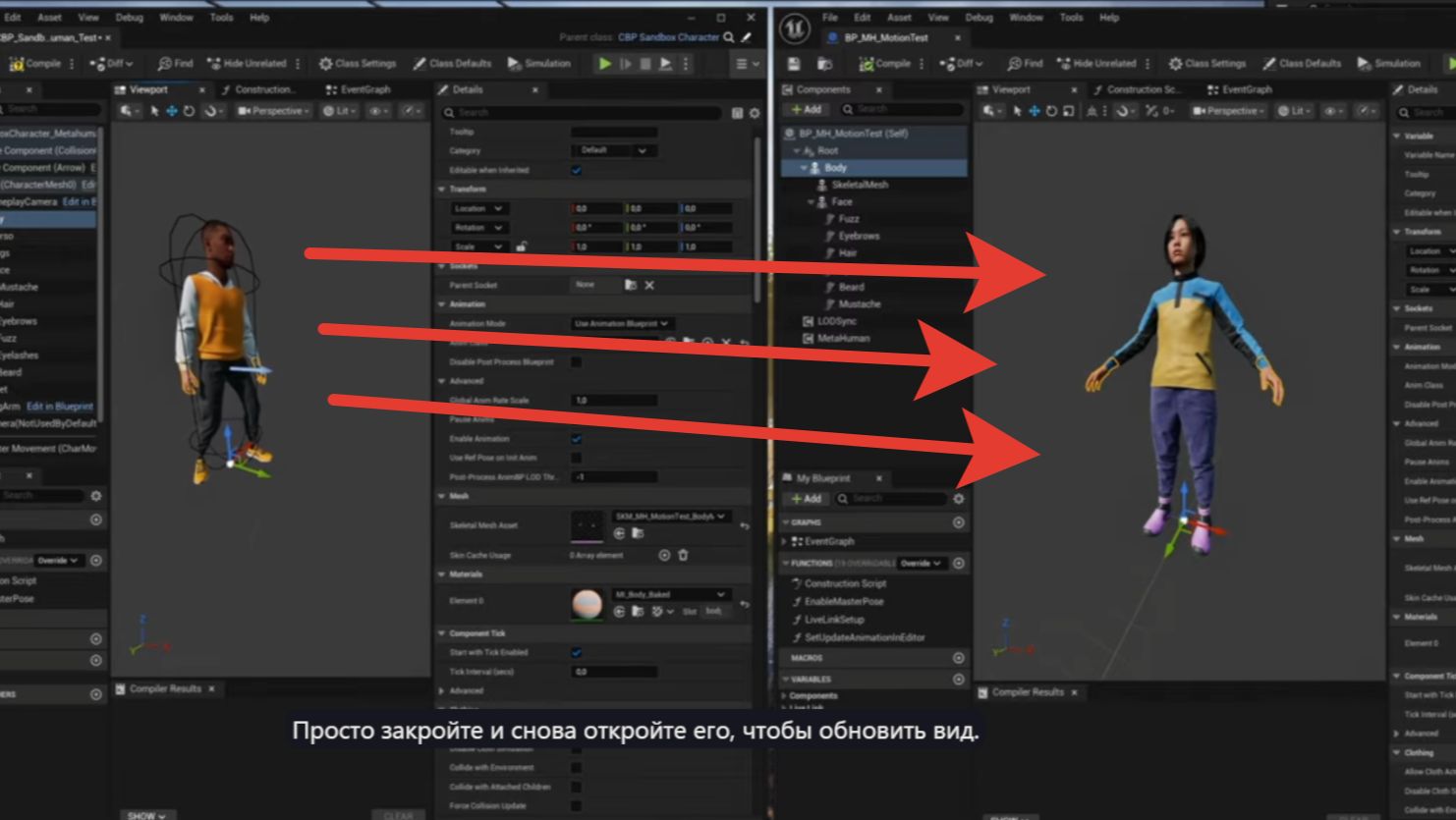Open the MI_Body_Baked material dropdown
1456x820 pixels.
click(670, 594)
